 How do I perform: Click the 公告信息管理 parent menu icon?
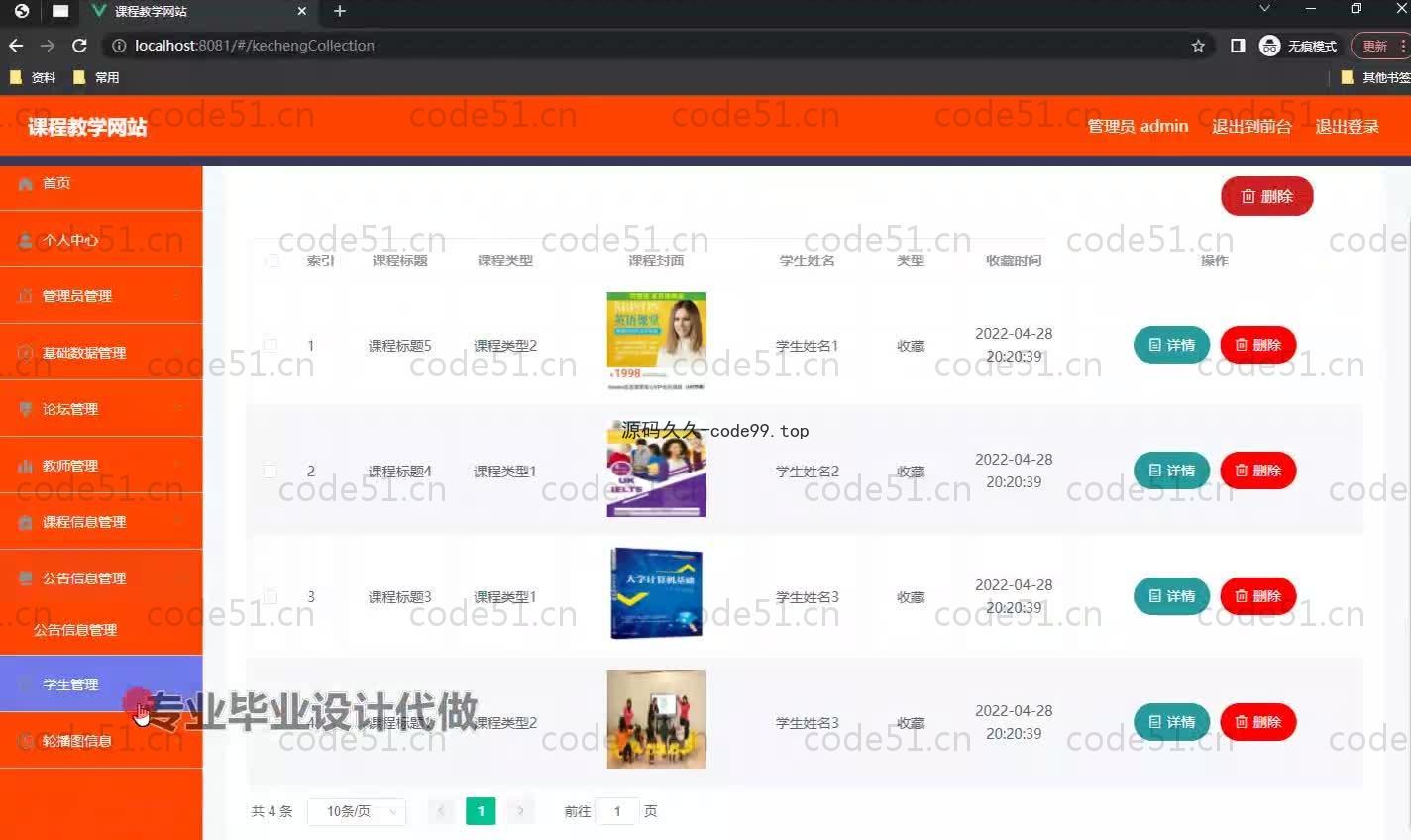(x=26, y=578)
